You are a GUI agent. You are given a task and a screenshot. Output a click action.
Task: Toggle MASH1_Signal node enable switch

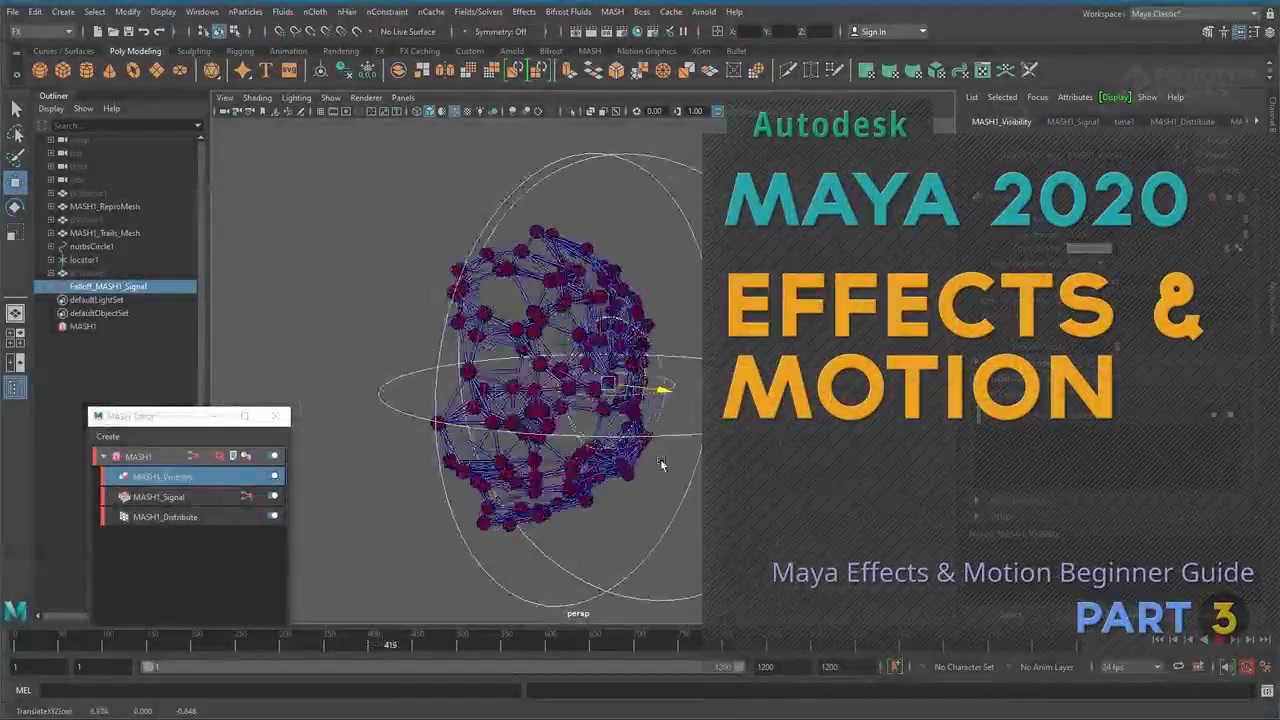point(274,497)
